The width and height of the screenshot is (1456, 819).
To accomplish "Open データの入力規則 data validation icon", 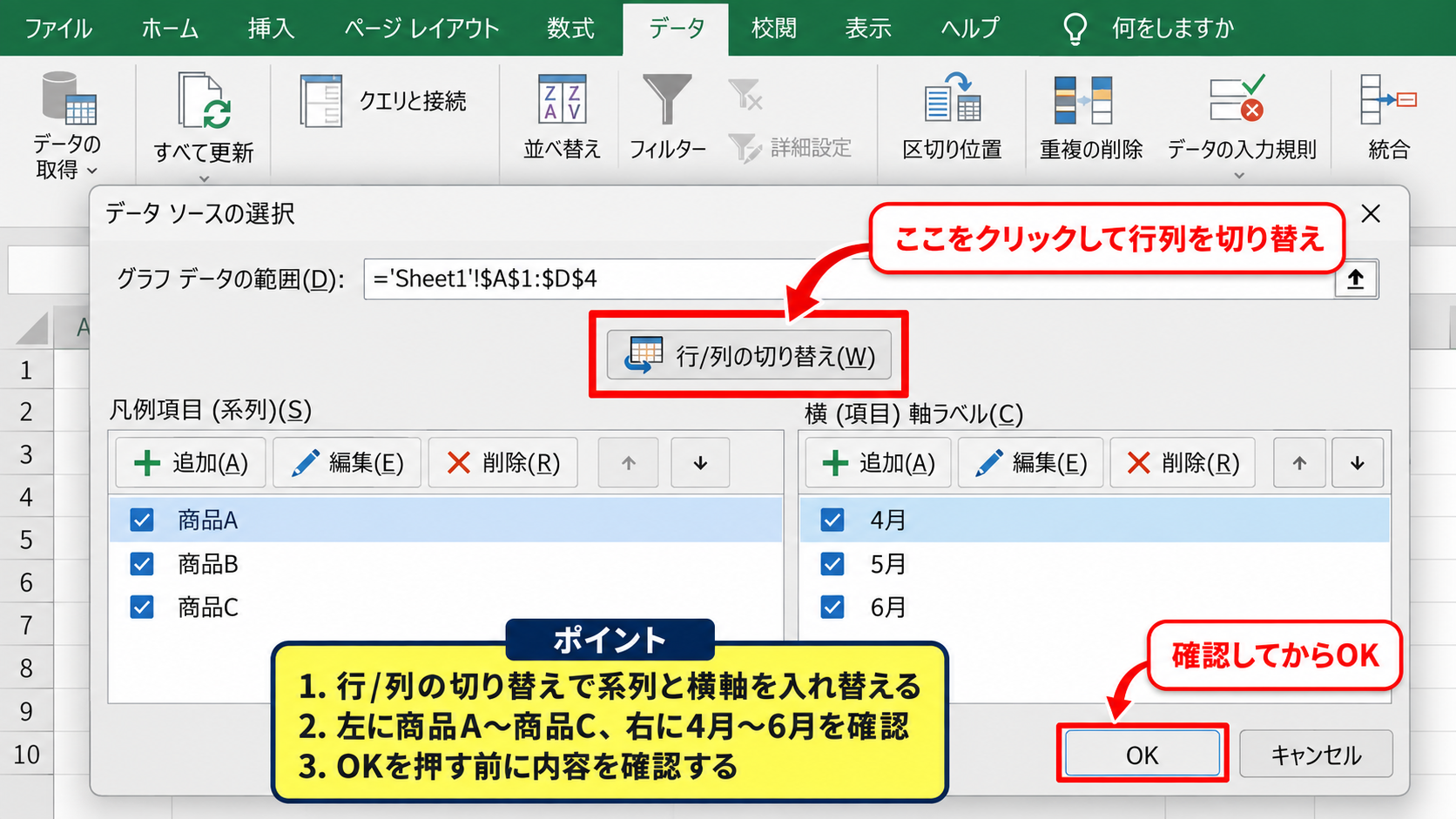I will coord(1237,98).
